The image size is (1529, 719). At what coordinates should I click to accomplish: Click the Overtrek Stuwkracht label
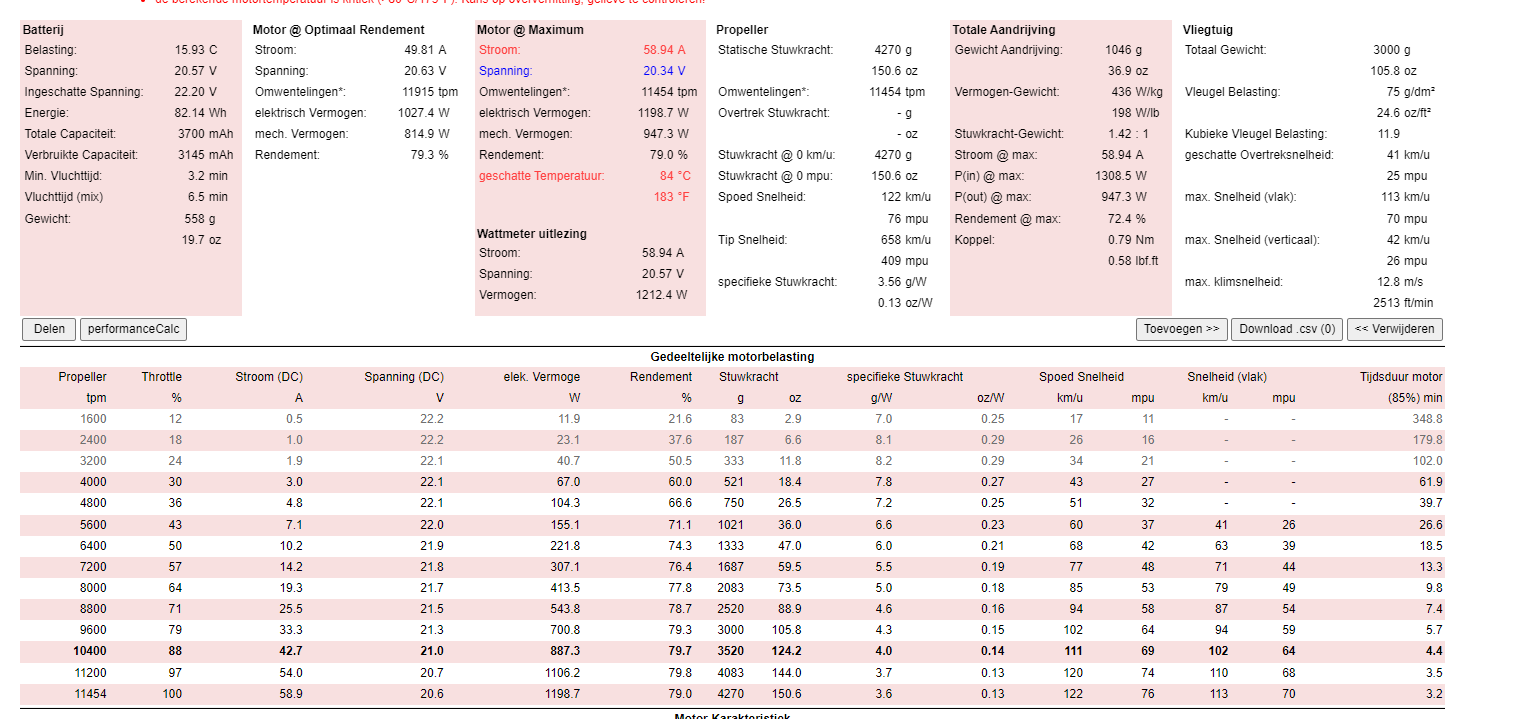tap(773, 113)
